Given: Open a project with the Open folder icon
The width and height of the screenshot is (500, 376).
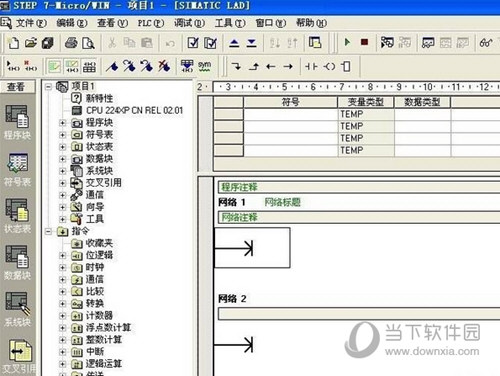Looking at the screenshot, I should click(31, 43).
